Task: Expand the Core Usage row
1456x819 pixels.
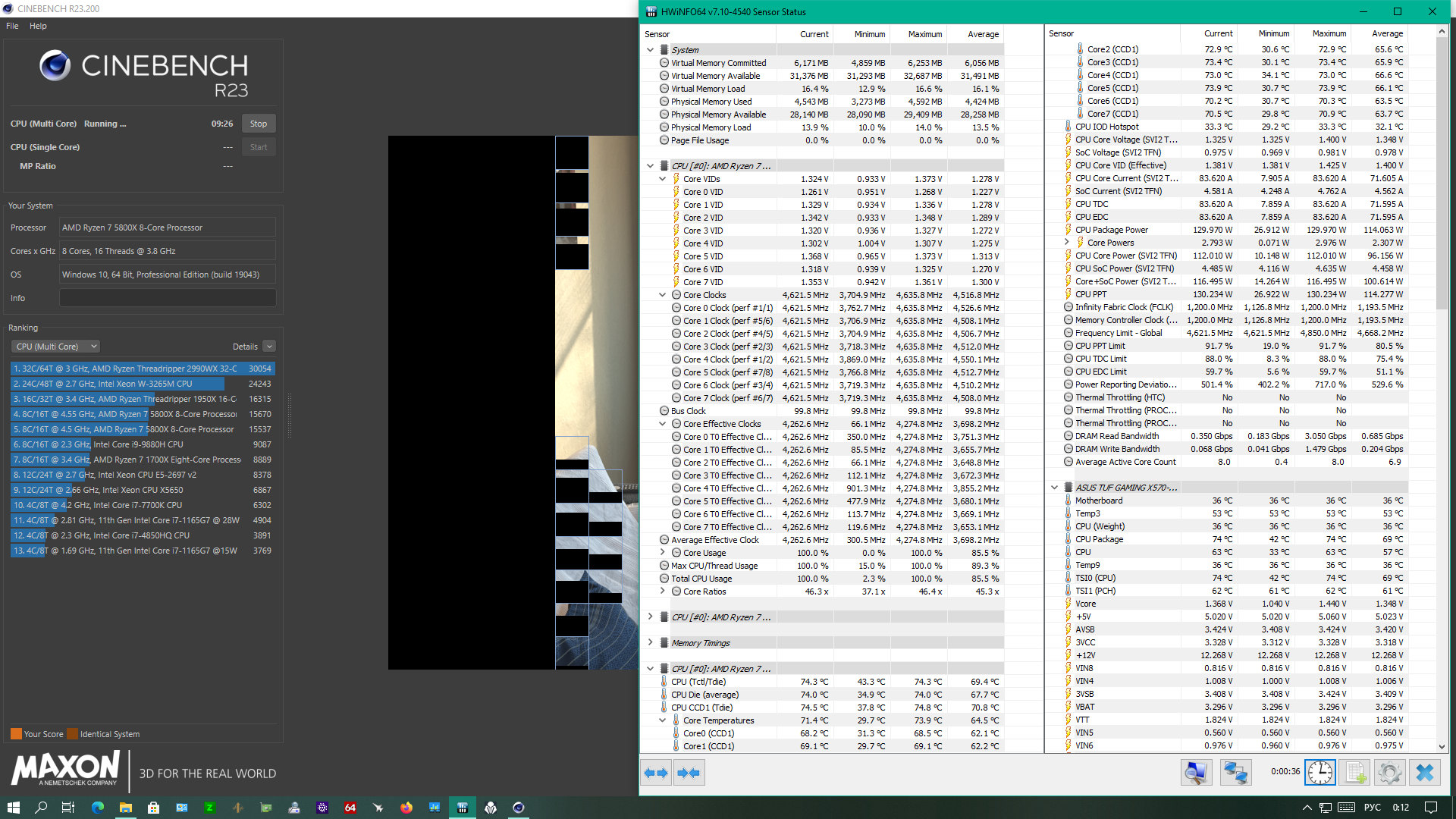Action: (662, 553)
